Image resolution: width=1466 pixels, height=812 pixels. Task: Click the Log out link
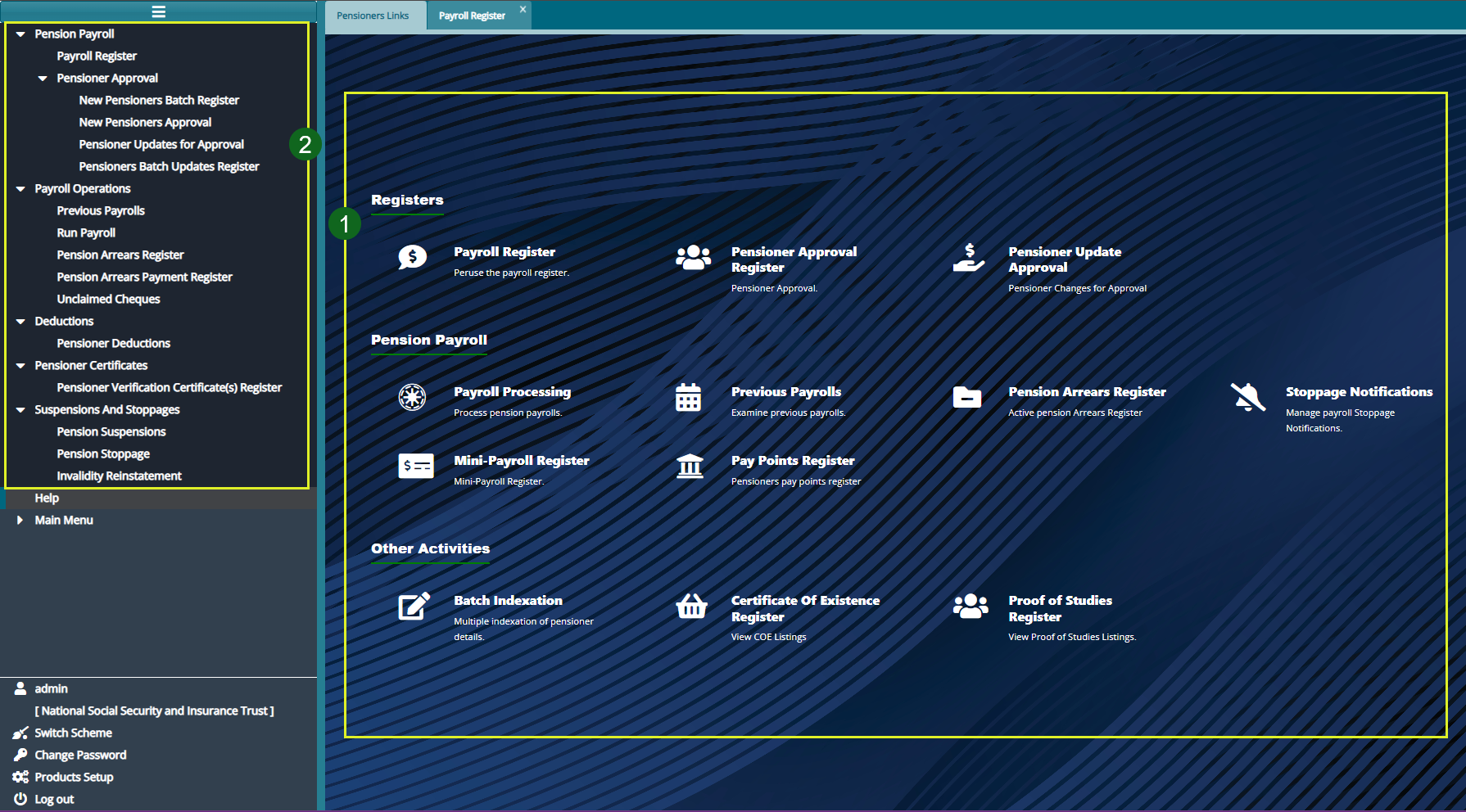coord(54,800)
